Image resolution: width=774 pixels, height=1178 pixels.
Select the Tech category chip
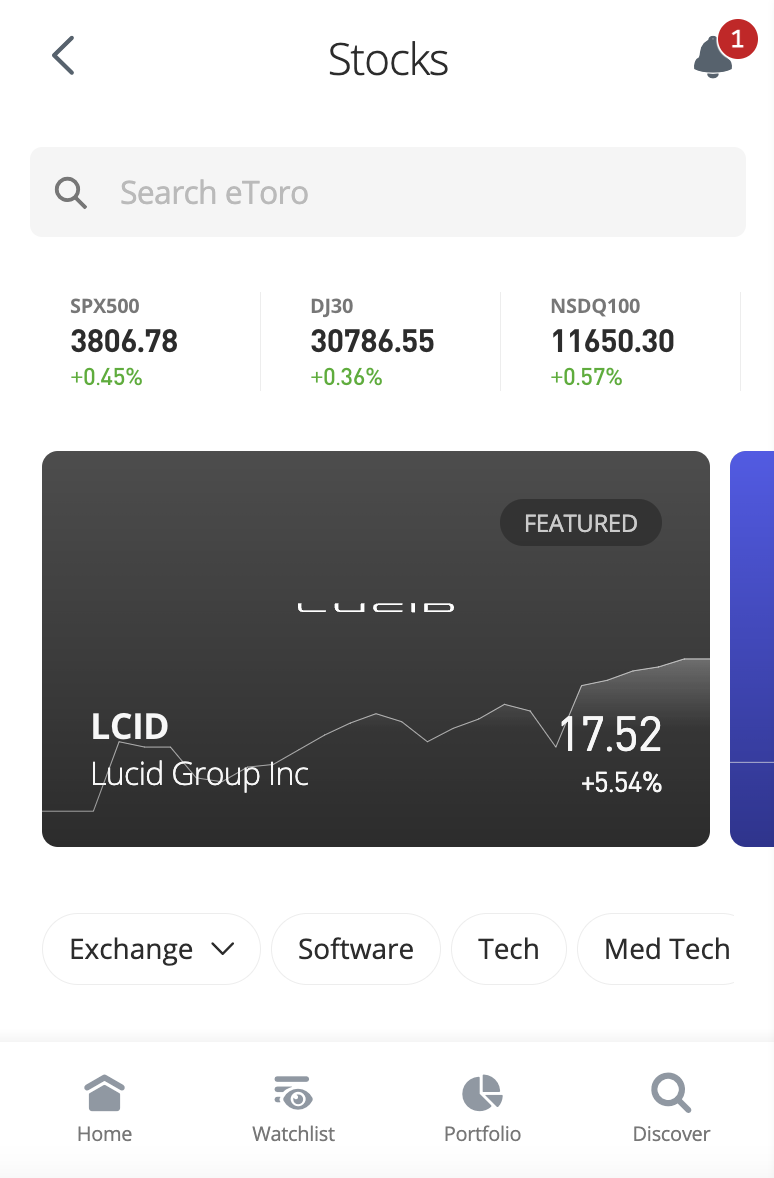pos(508,949)
